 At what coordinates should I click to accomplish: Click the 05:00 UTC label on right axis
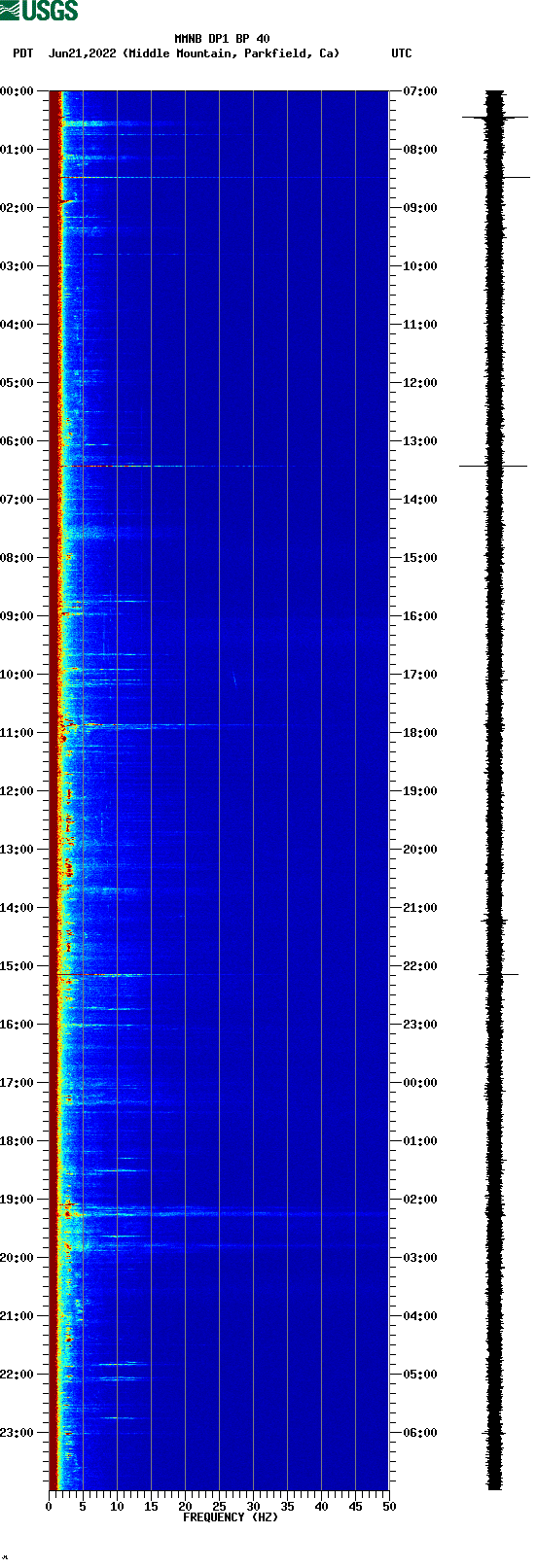[x=420, y=1375]
